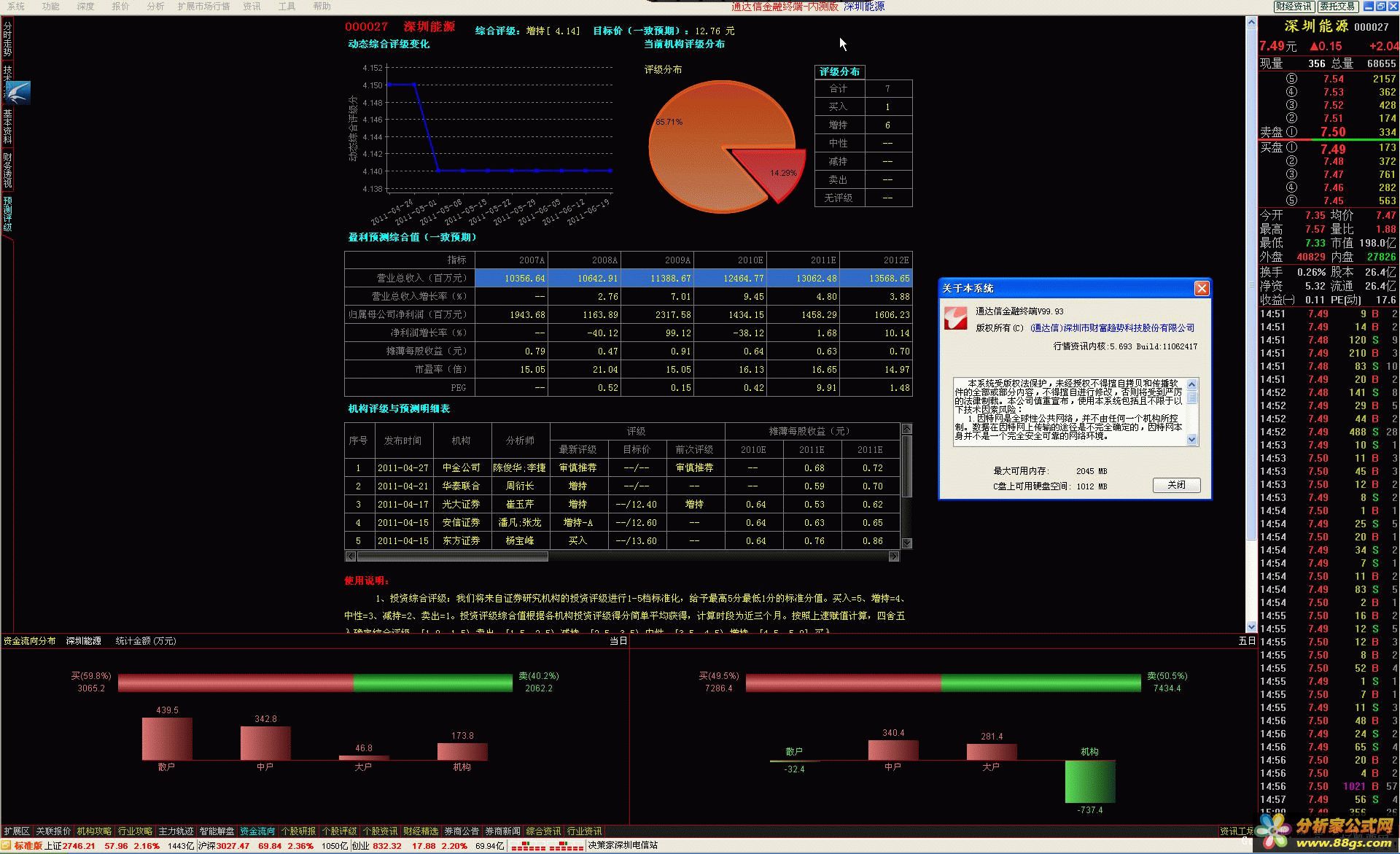The height and width of the screenshot is (854, 1400).
Task: Open 个股研报 bottom tab
Action: point(299,831)
